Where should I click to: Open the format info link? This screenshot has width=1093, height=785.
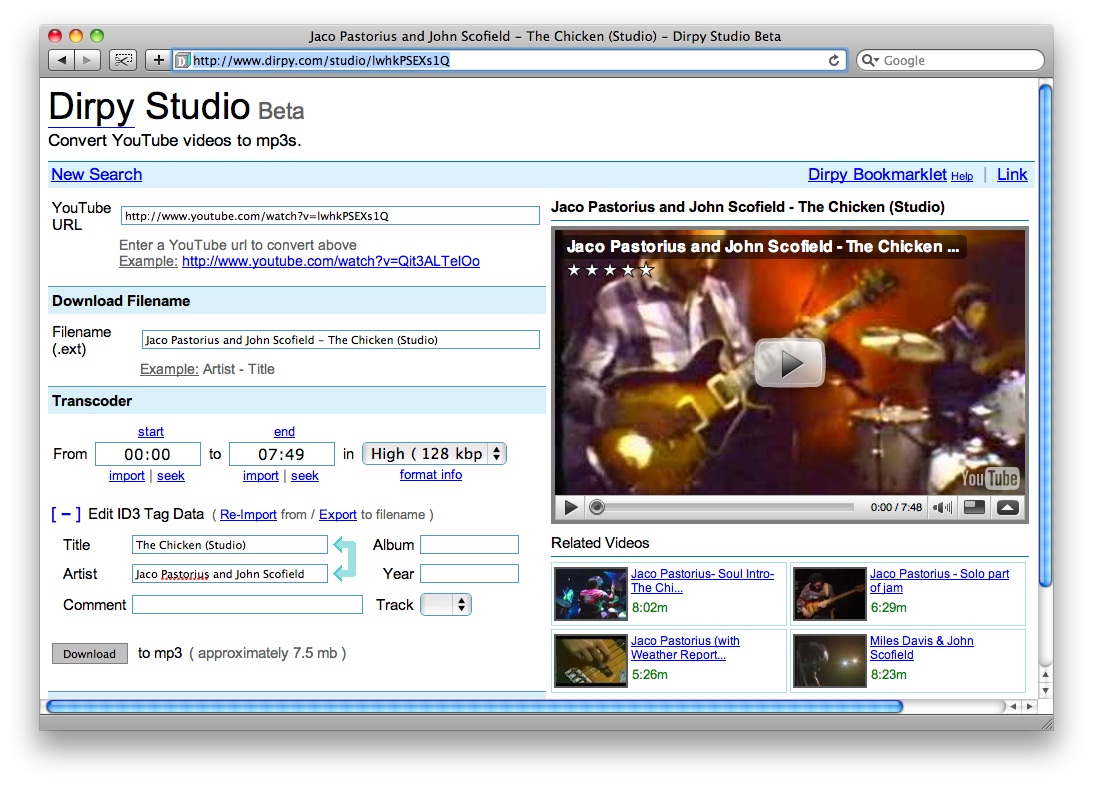tap(431, 475)
